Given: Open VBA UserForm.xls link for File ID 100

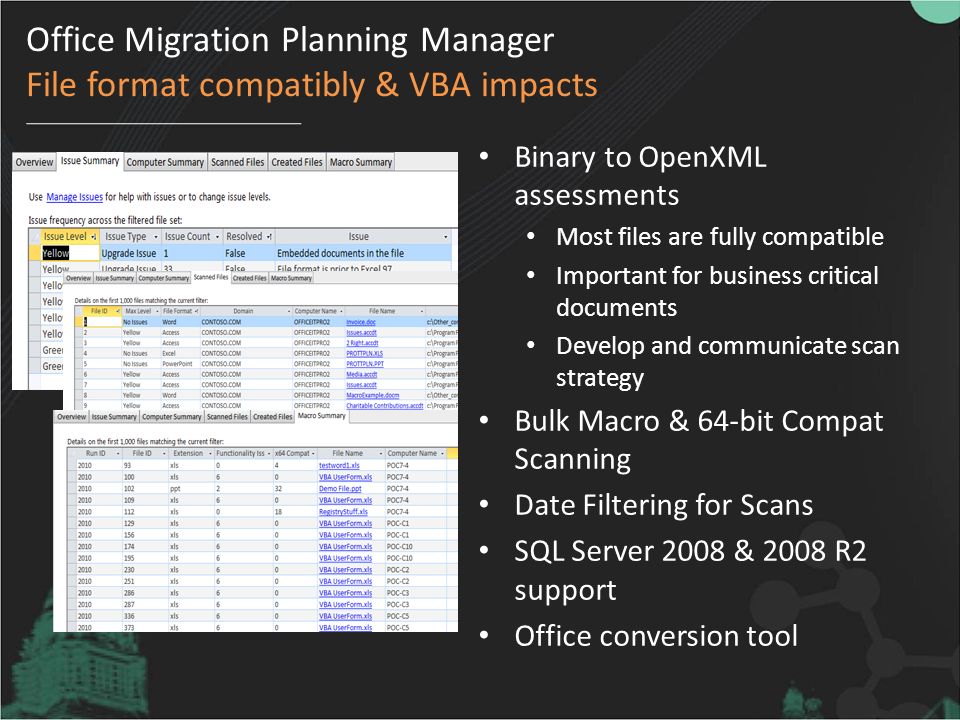Looking at the screenshot, I should pyautogui.click(x=345, y=477).
